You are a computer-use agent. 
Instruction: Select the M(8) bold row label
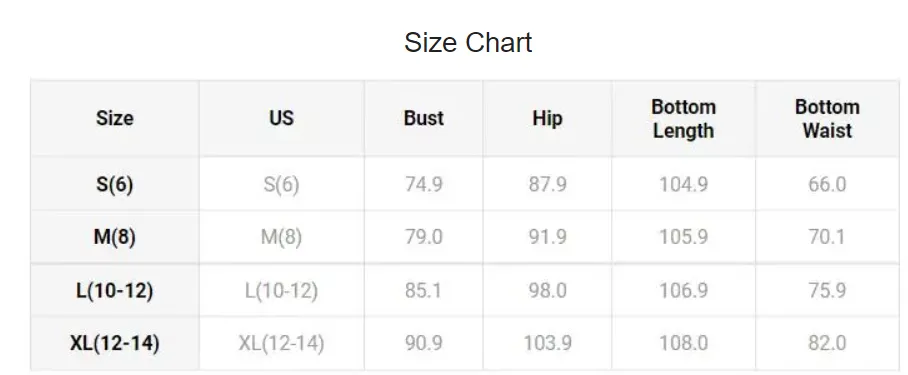[x=115, y=237]
